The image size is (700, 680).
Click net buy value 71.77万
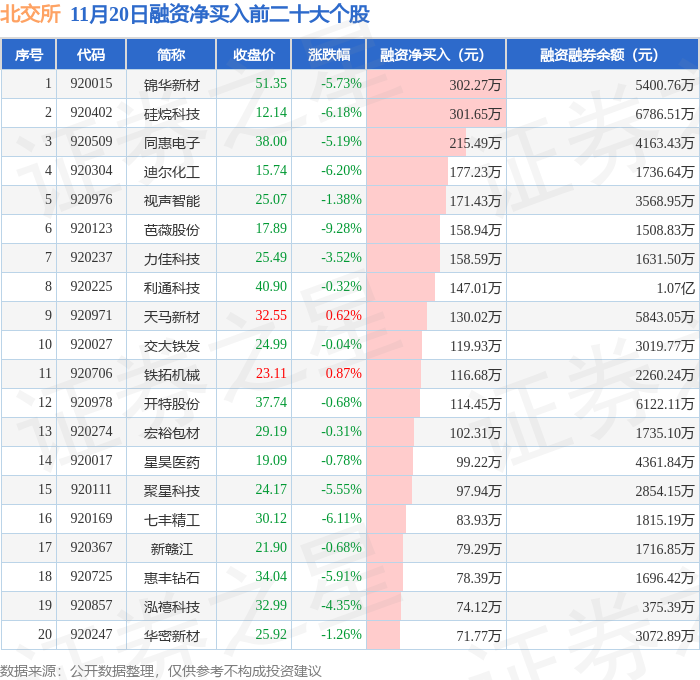pyautogui.click(x=479, y=636)
